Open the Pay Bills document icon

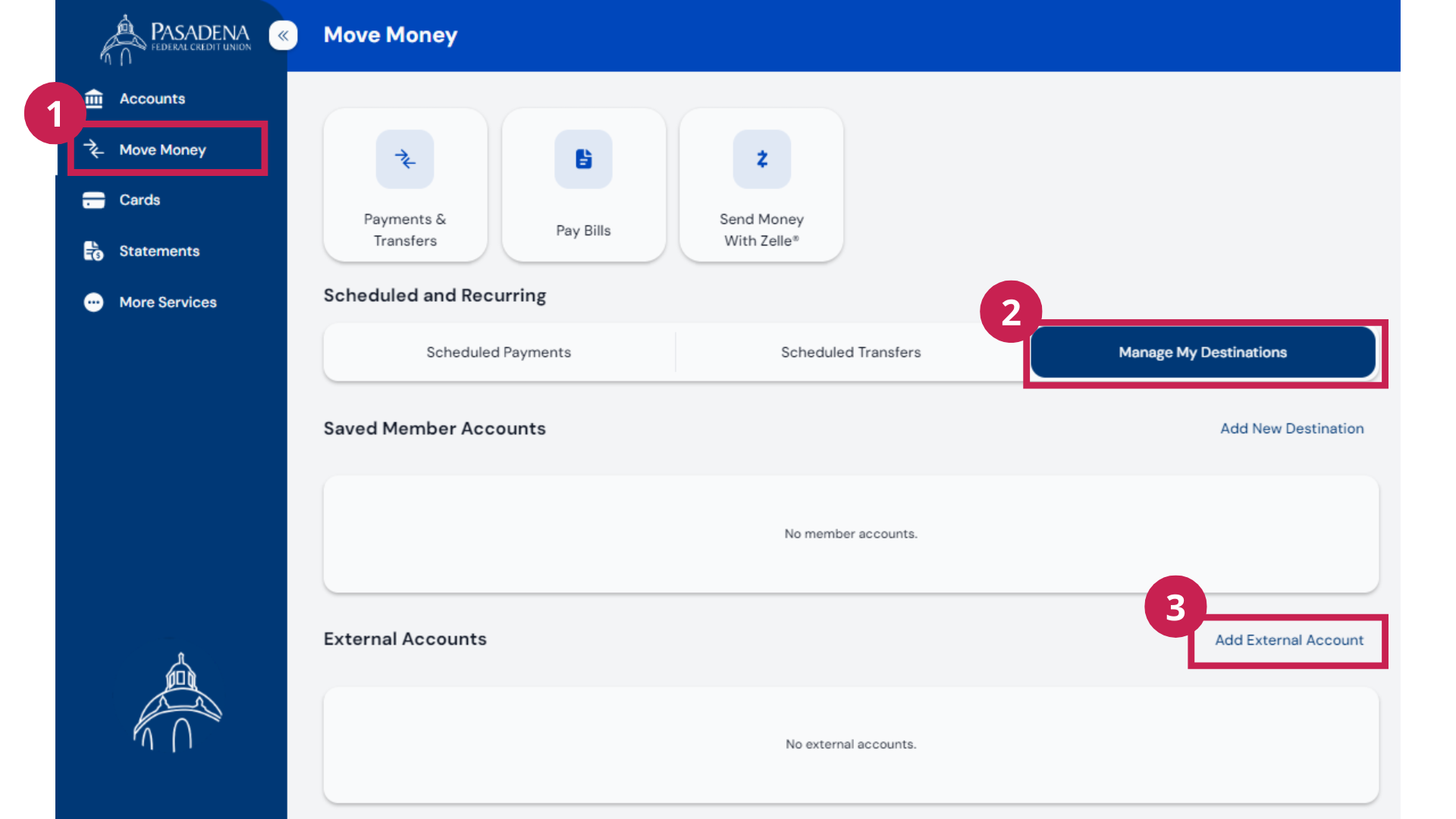pos(583,159)
